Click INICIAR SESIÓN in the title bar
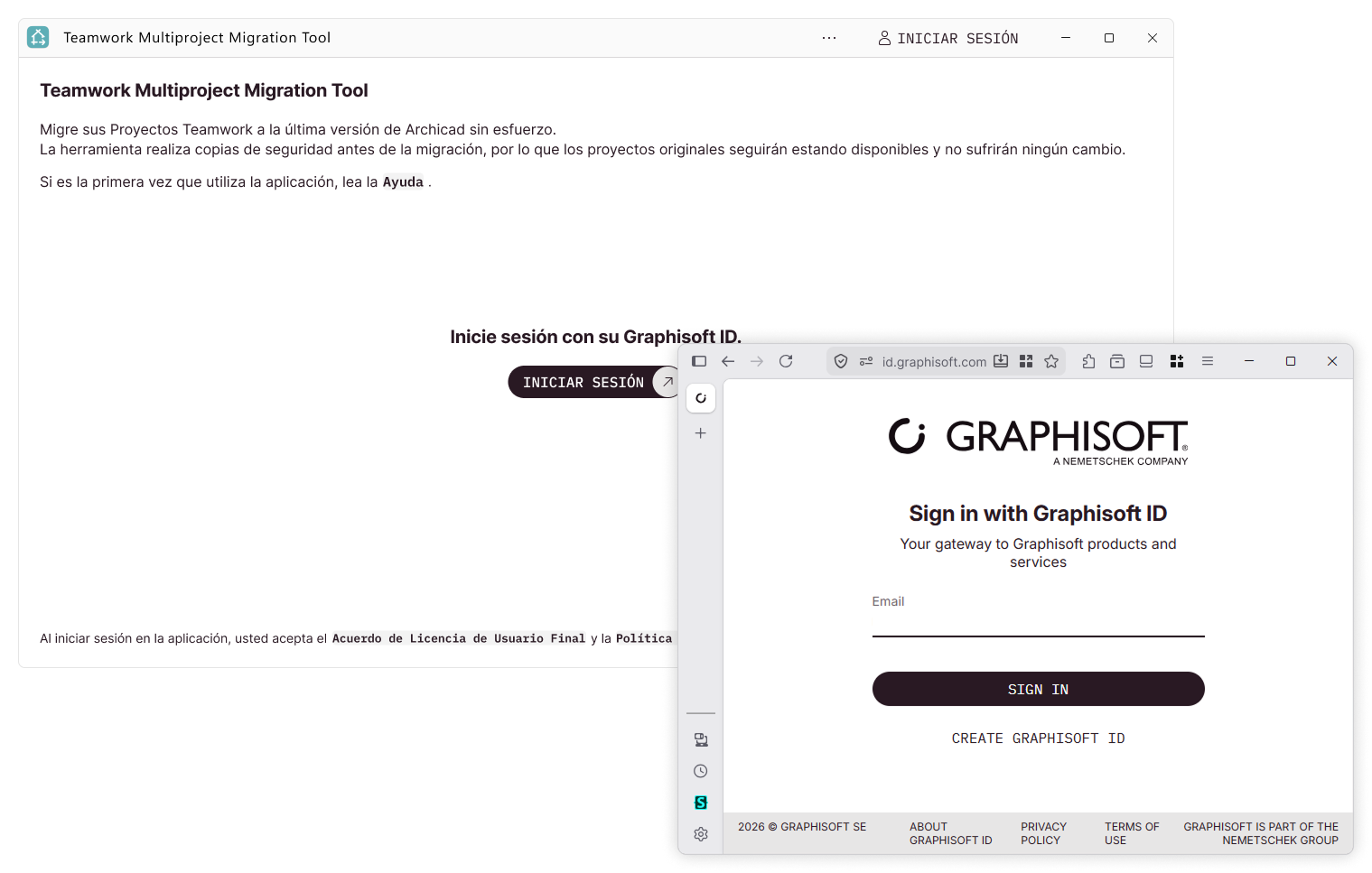1372x873 pixels. click(948, 38)
